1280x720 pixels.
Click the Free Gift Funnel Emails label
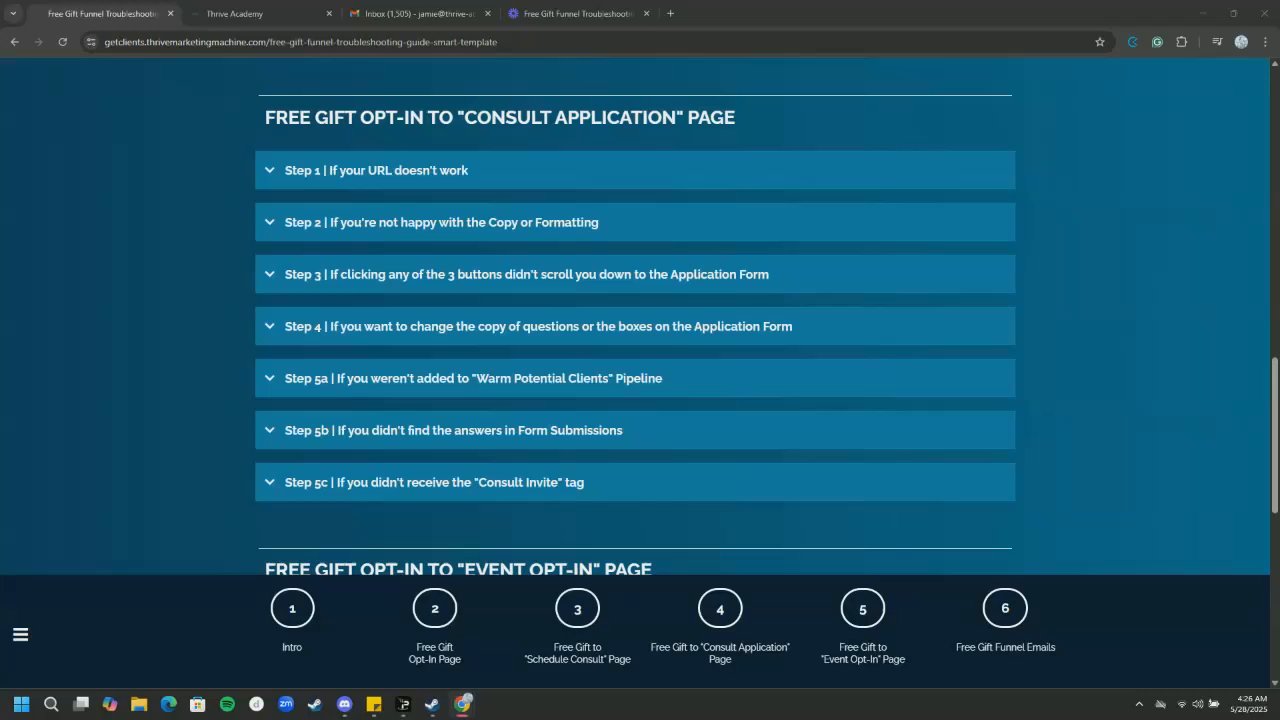1005,647
